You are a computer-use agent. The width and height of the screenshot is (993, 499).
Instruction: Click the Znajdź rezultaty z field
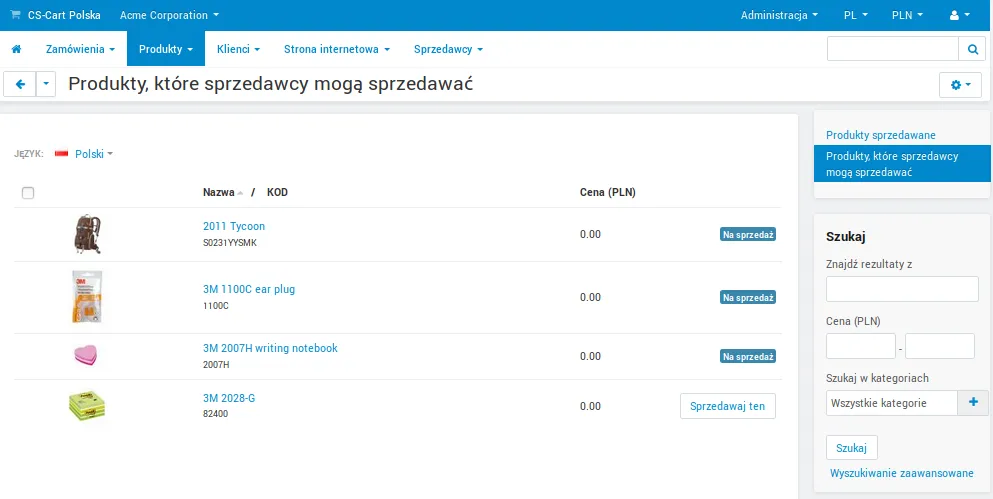point(902,289)
